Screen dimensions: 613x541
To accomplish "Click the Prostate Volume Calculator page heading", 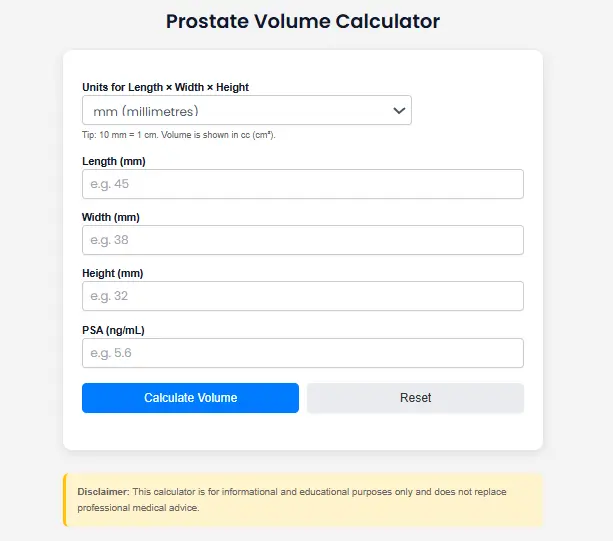I will [x=302, y=21].
